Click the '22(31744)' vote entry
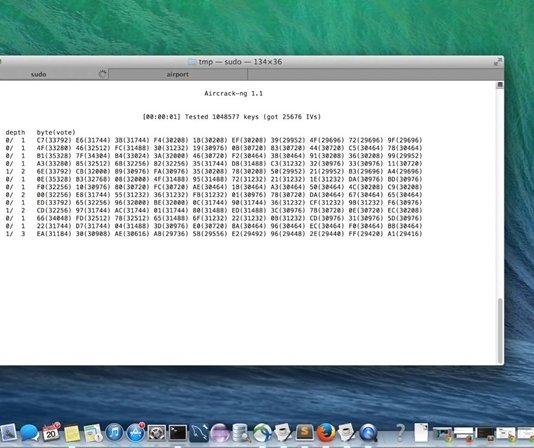This screenshot has width=534, height=448. 54,226
